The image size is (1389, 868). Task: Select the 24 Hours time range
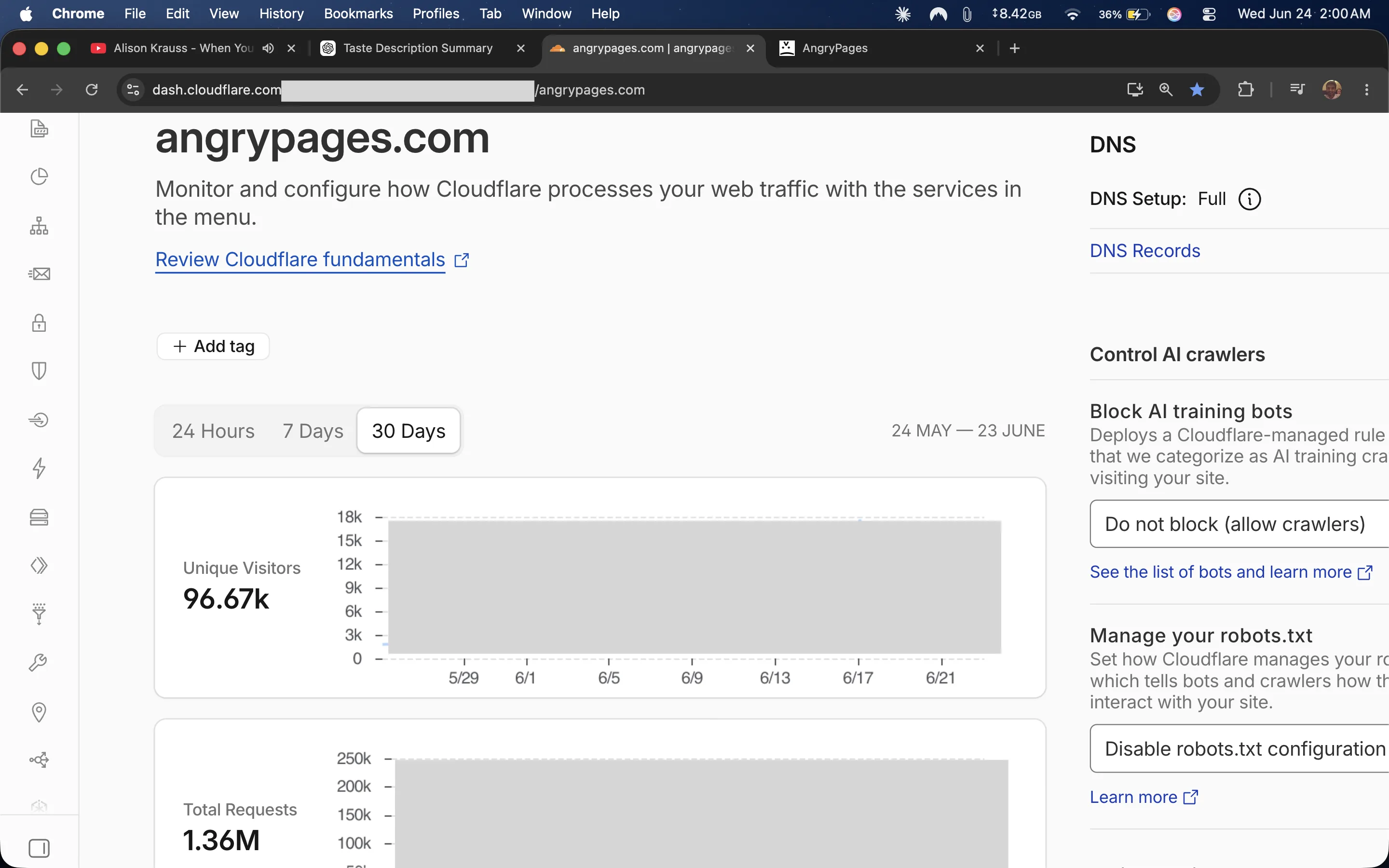(213, 431)
